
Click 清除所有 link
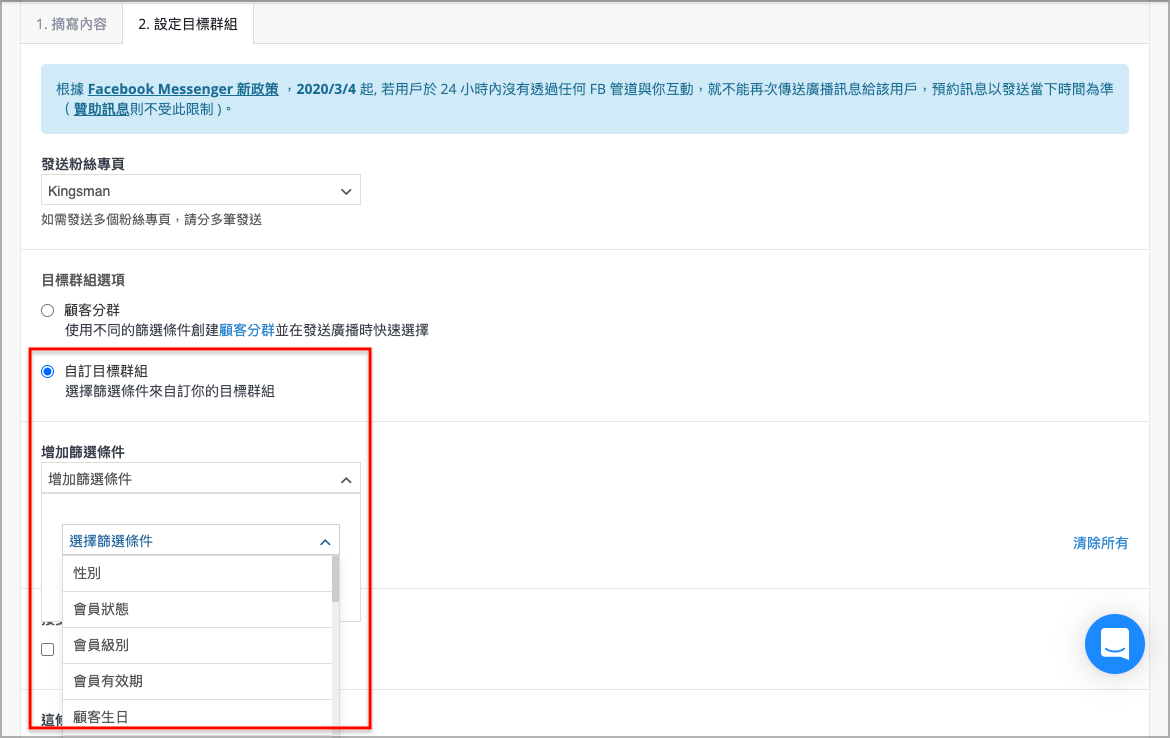(x=1100, y=543)
